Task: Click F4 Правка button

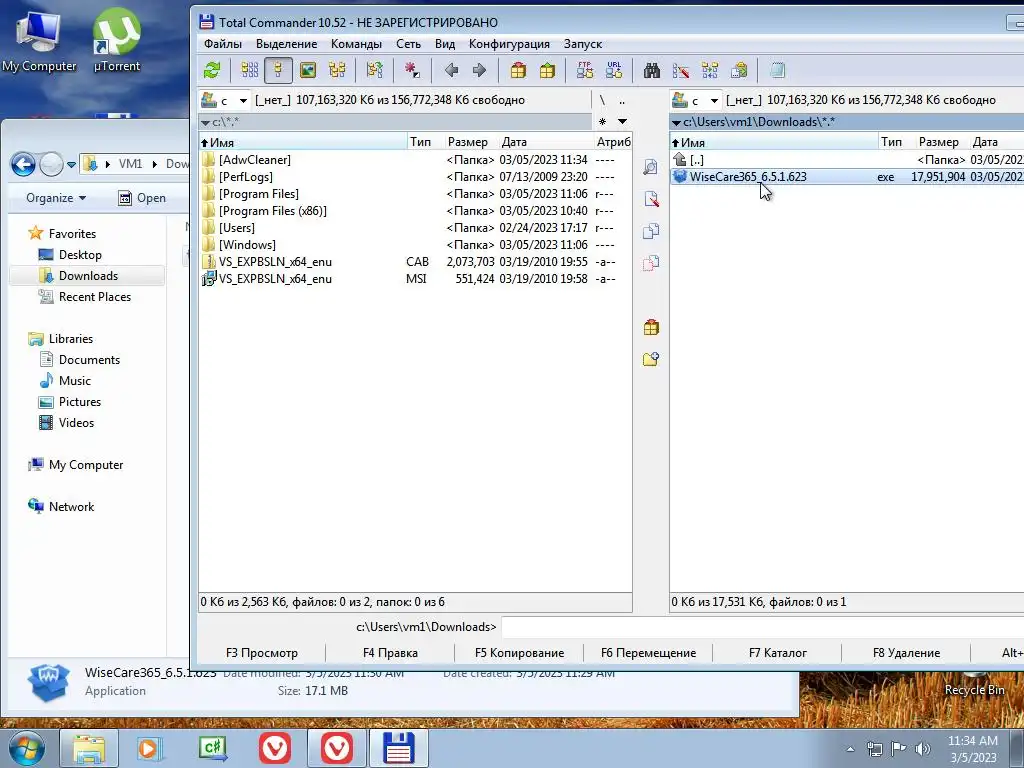Action: (x=391, y=652)
